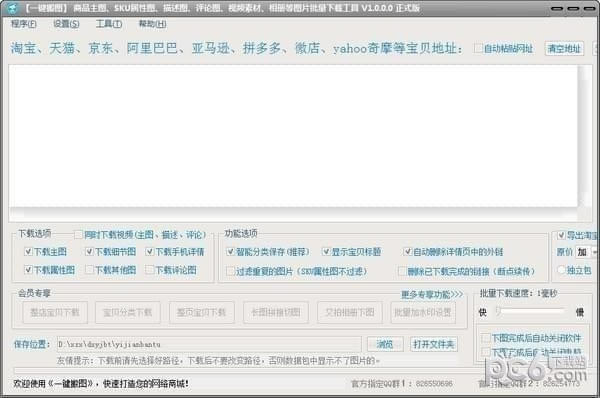Viewport: 600px width, 398px height.
Task: Uncheck the 下载细节图 checkbox
Action: 89,251
